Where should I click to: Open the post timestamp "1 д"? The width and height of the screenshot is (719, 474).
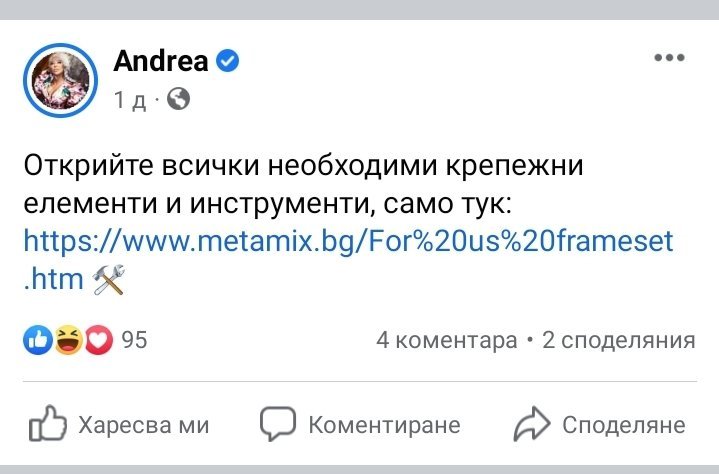click(x=128, y=100)
